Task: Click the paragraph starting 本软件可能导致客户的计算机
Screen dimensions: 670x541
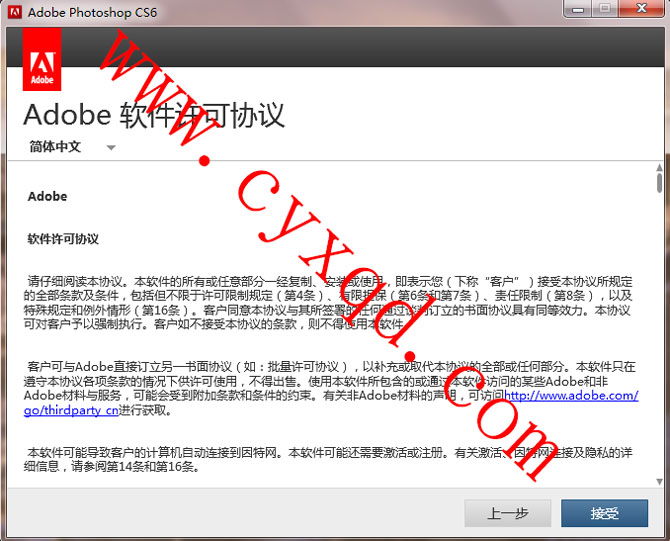Action: (x=328, y=459)
